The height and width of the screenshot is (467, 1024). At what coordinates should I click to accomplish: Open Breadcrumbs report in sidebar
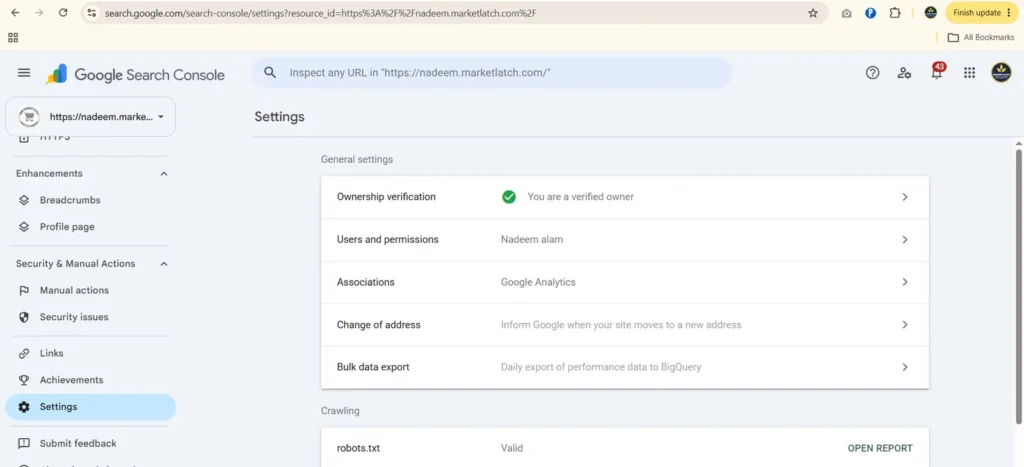(70, 201)
